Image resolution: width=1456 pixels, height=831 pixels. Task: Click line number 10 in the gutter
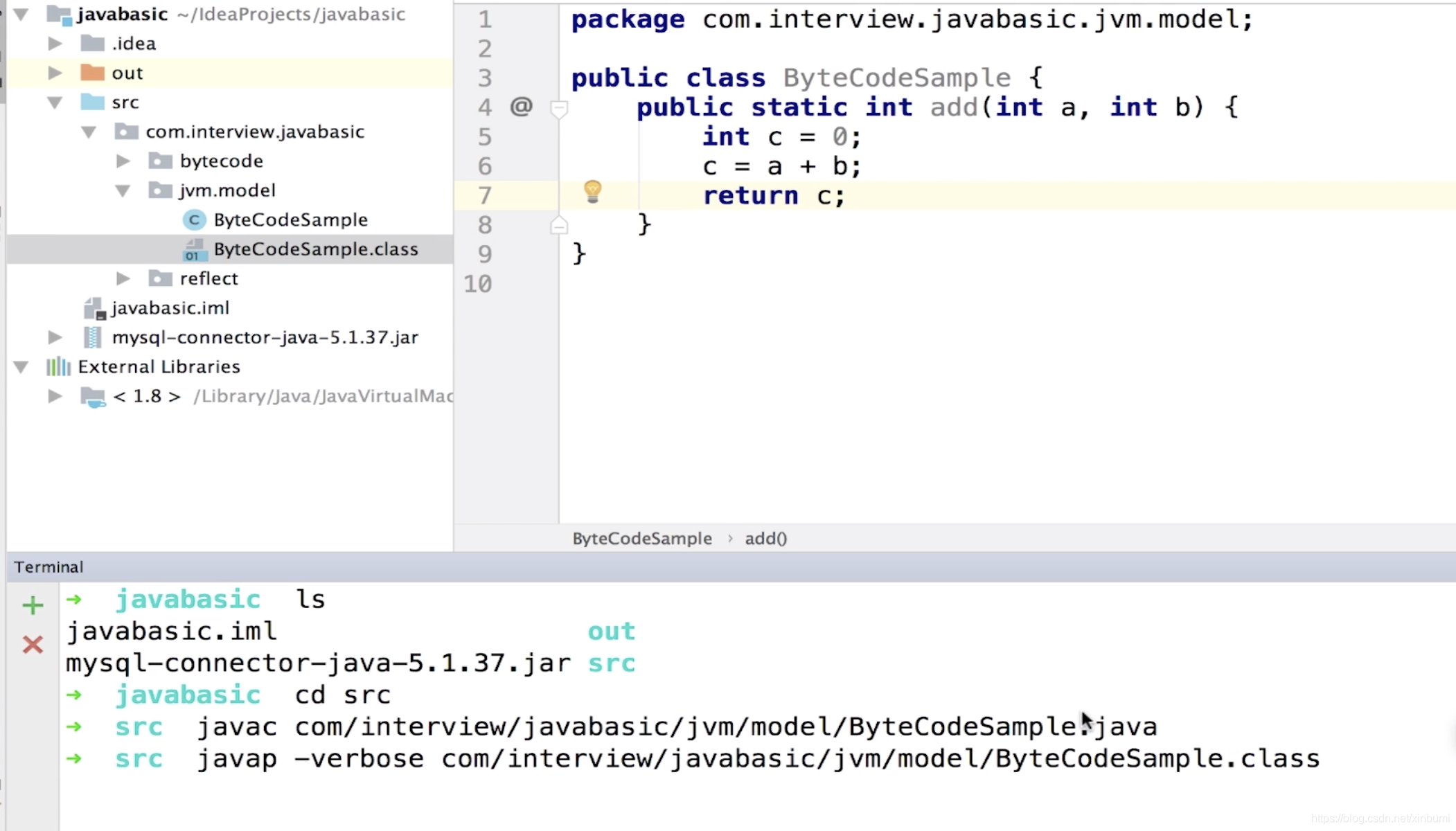point(477,284)
